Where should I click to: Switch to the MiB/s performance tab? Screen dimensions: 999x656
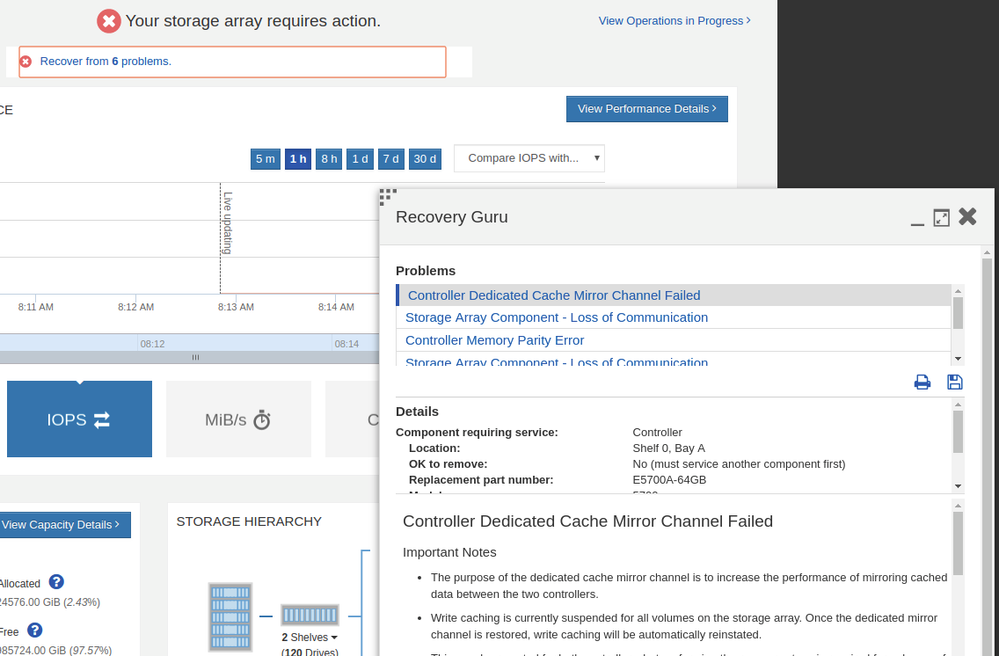238,419
